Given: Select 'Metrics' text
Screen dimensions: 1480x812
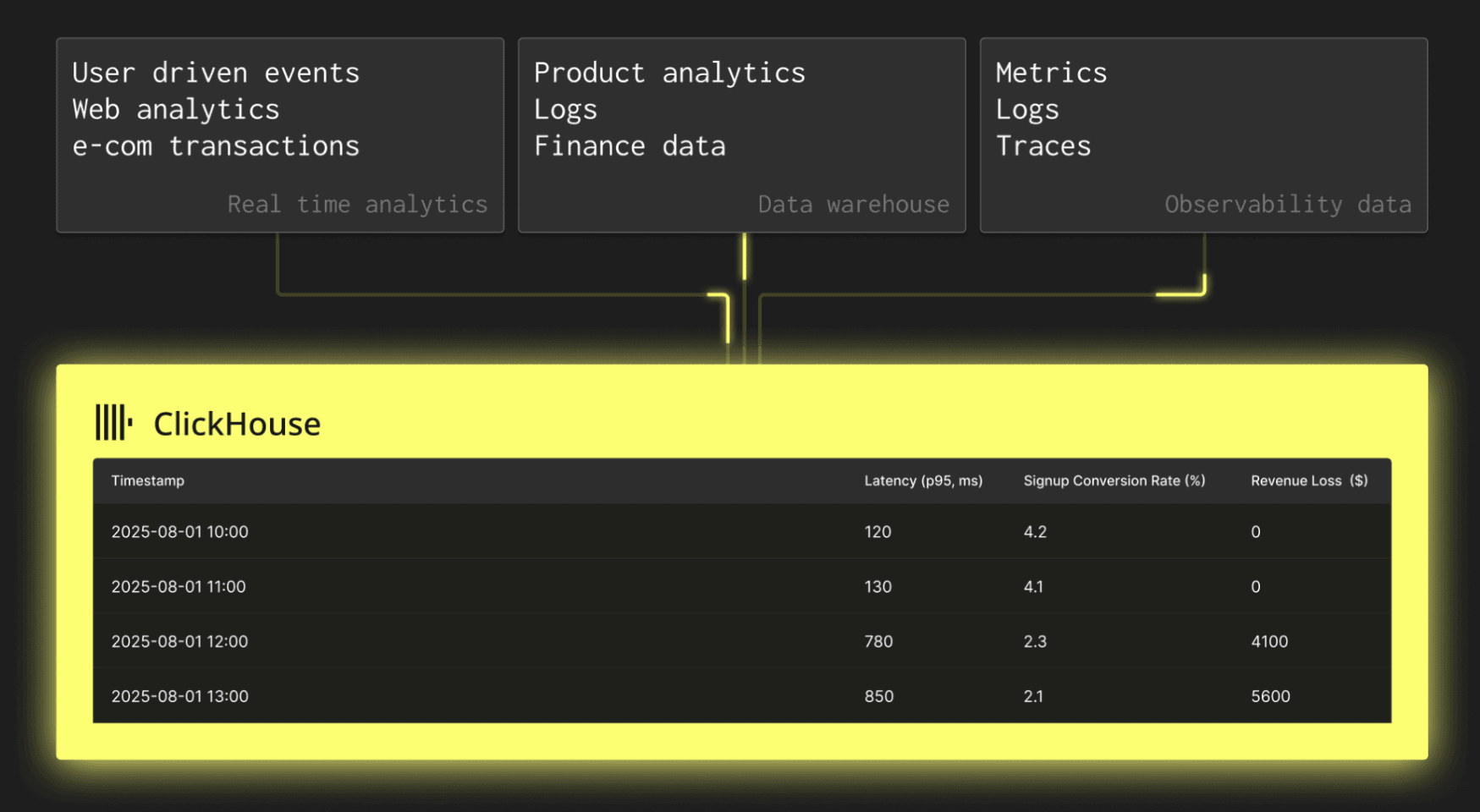Looking at the screenshot, I should 1051,73.
